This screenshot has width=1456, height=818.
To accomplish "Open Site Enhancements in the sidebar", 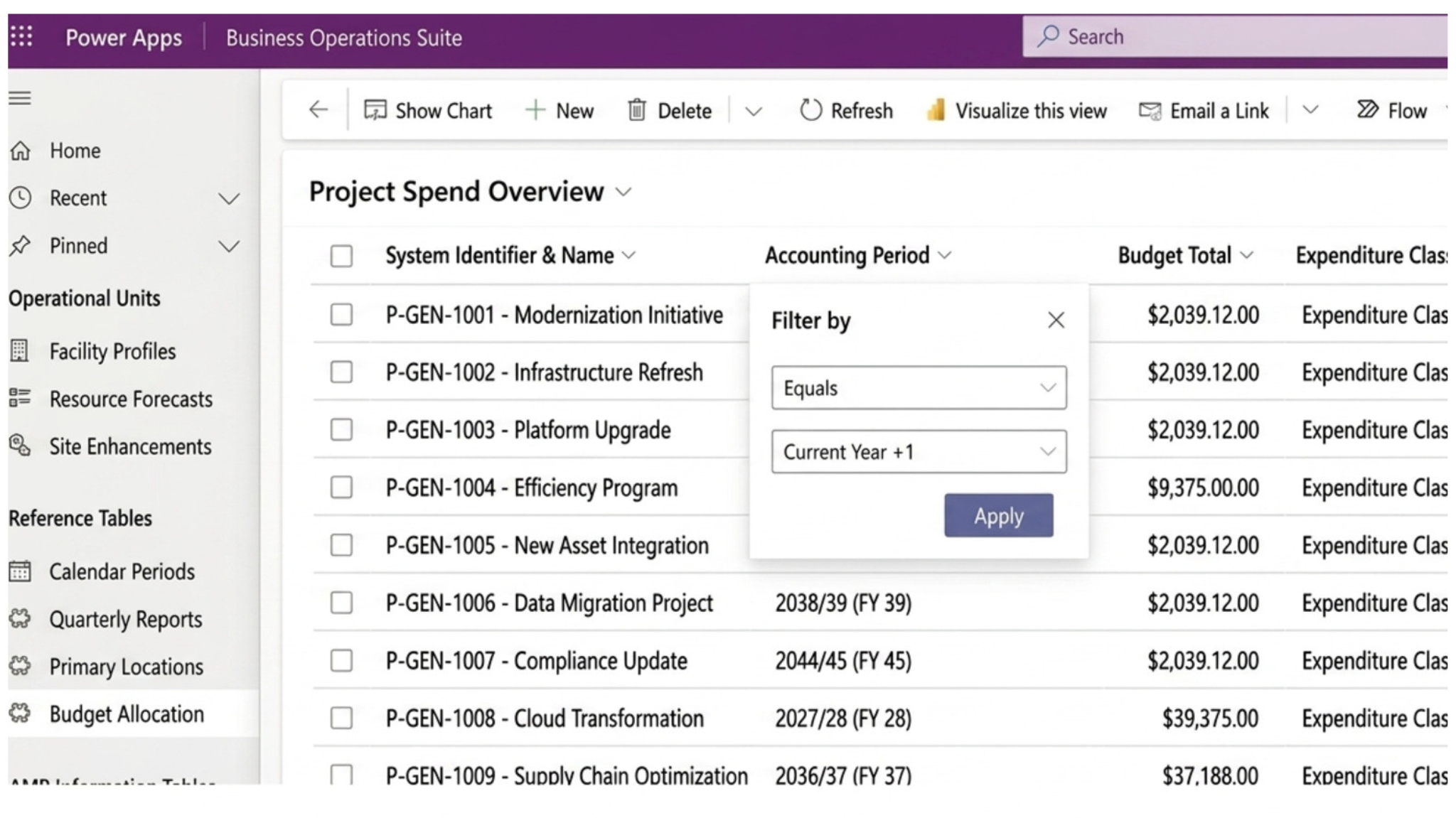I will coord(130,446).
